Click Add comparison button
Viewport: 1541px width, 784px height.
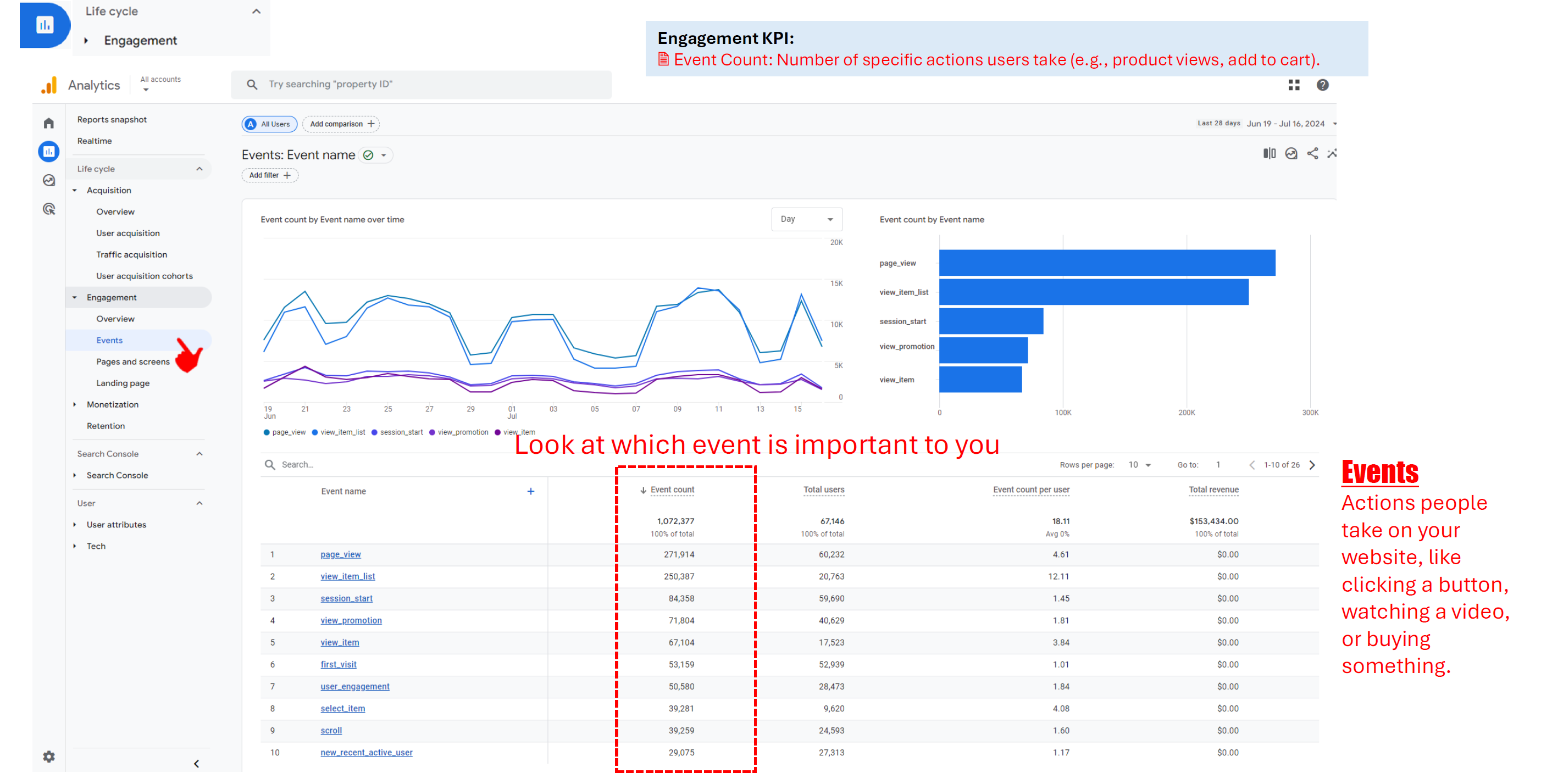pyautogui.click(x=341, y=124)
